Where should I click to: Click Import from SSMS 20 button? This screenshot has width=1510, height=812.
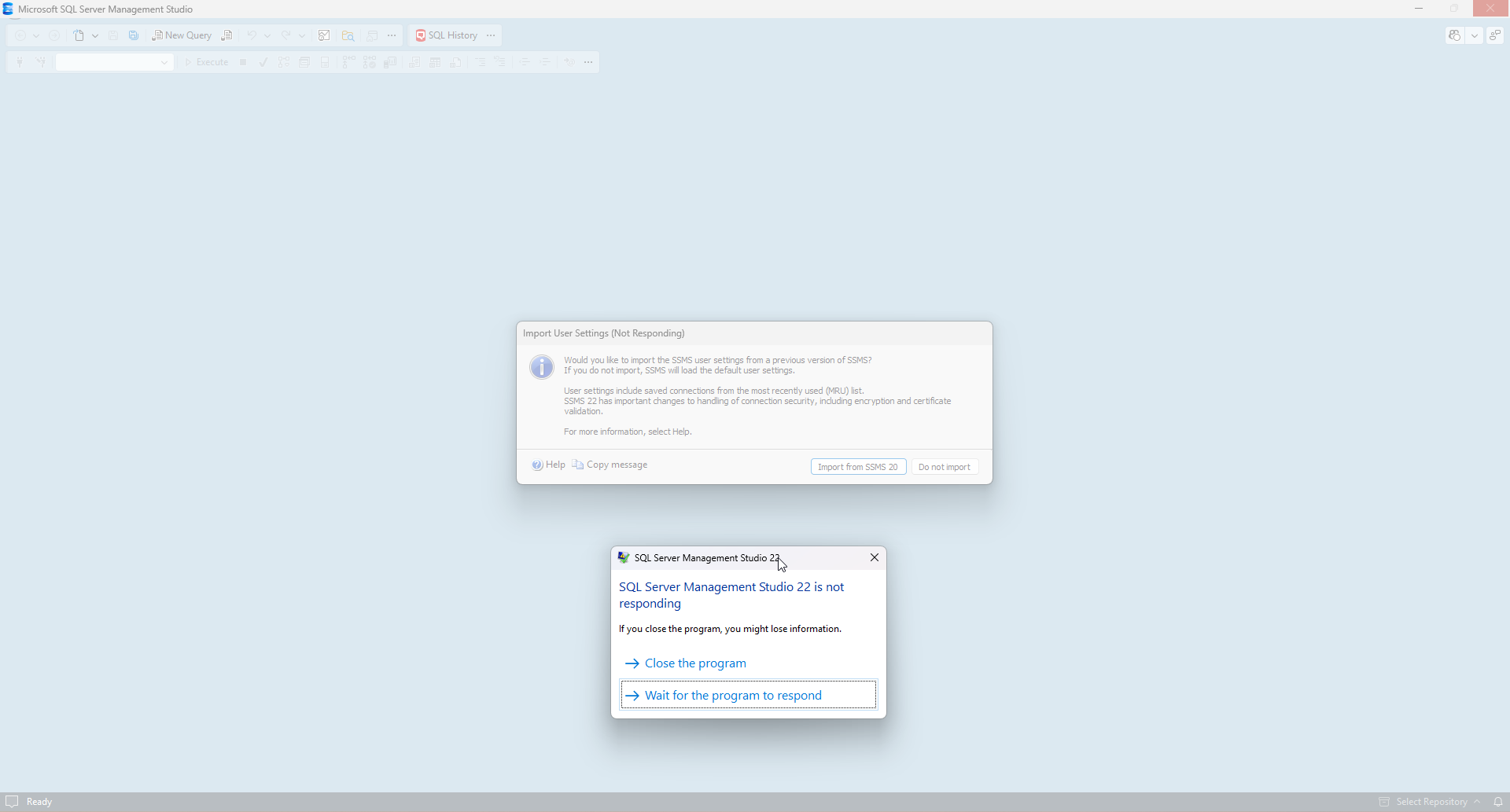[x=858, y=467]
